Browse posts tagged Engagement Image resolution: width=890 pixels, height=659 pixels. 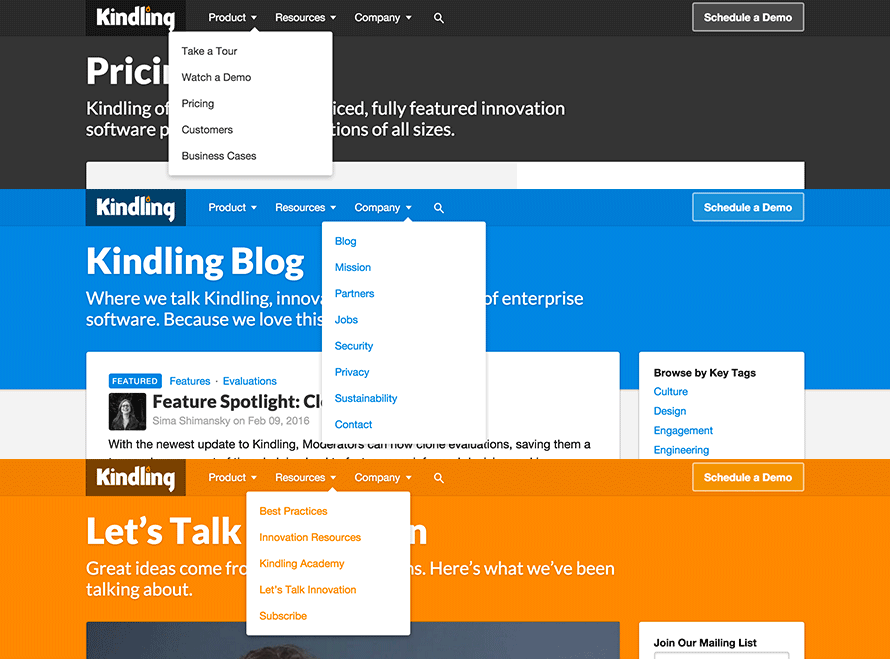click(683, 431)
